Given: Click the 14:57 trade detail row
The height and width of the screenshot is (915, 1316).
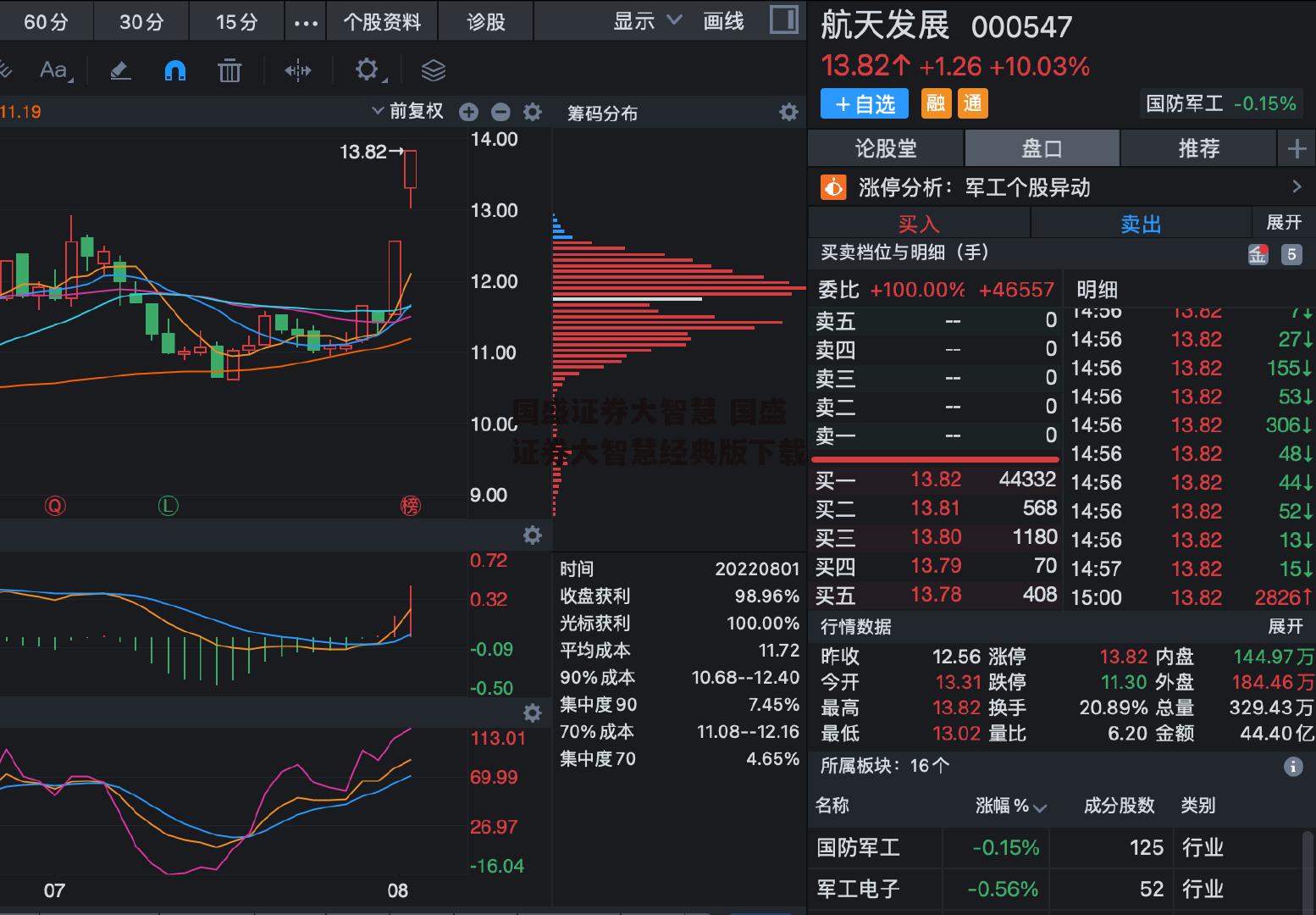Looking at the screenshot, I should coord(1192,569).
